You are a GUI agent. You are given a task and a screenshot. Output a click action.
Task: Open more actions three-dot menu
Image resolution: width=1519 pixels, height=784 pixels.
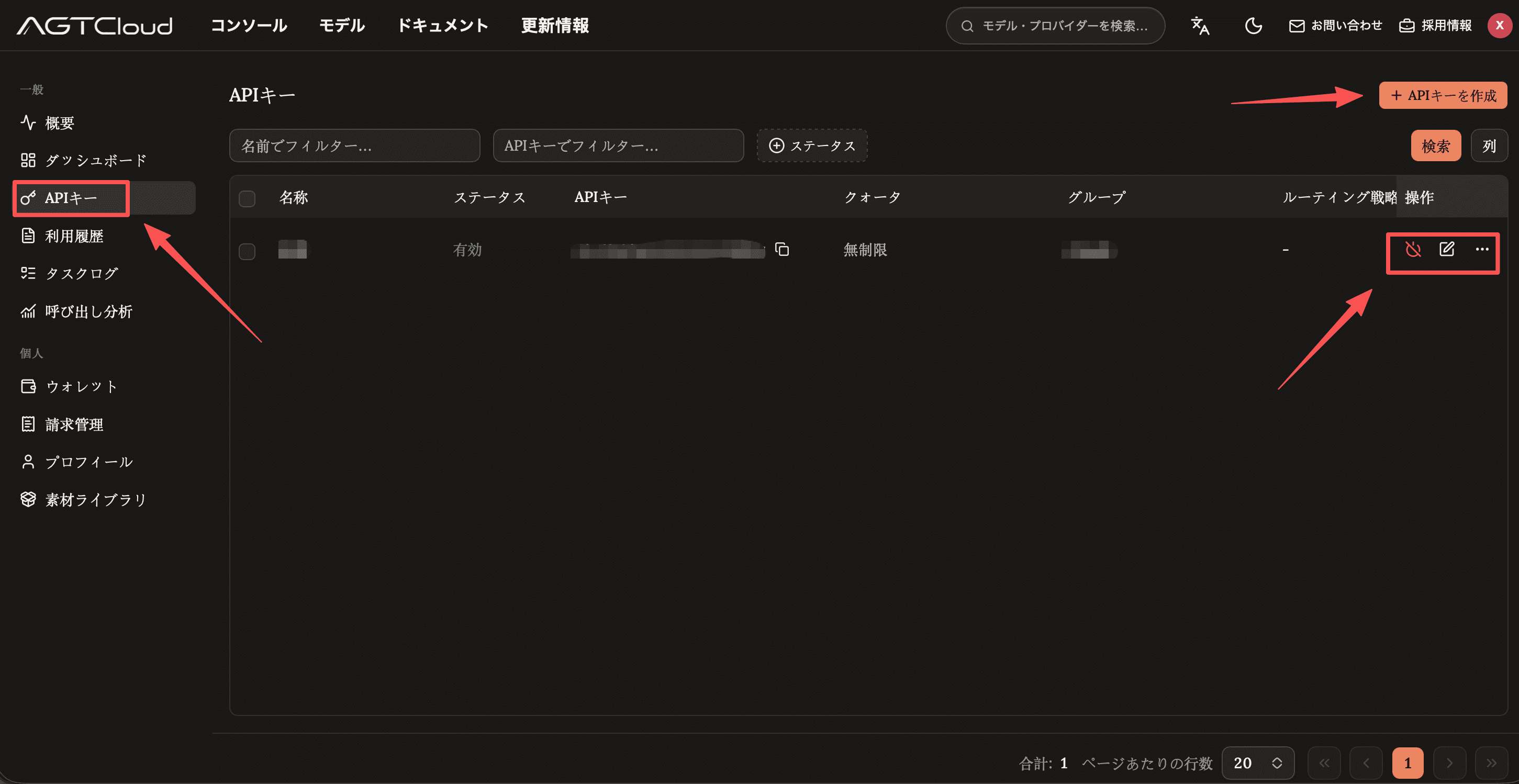pyautogui.click(x=1482, y=249)
